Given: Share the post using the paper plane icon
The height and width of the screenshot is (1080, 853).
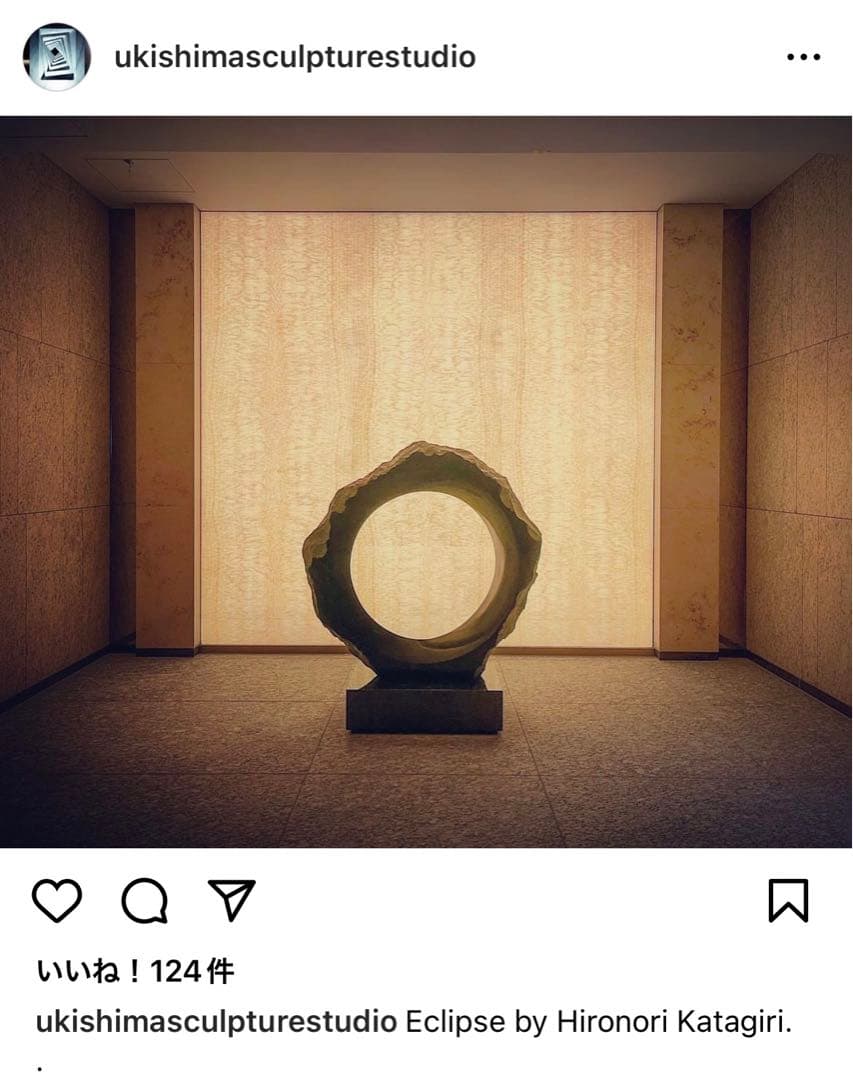Looking at the screenshot, I should (x=232, y=900).
